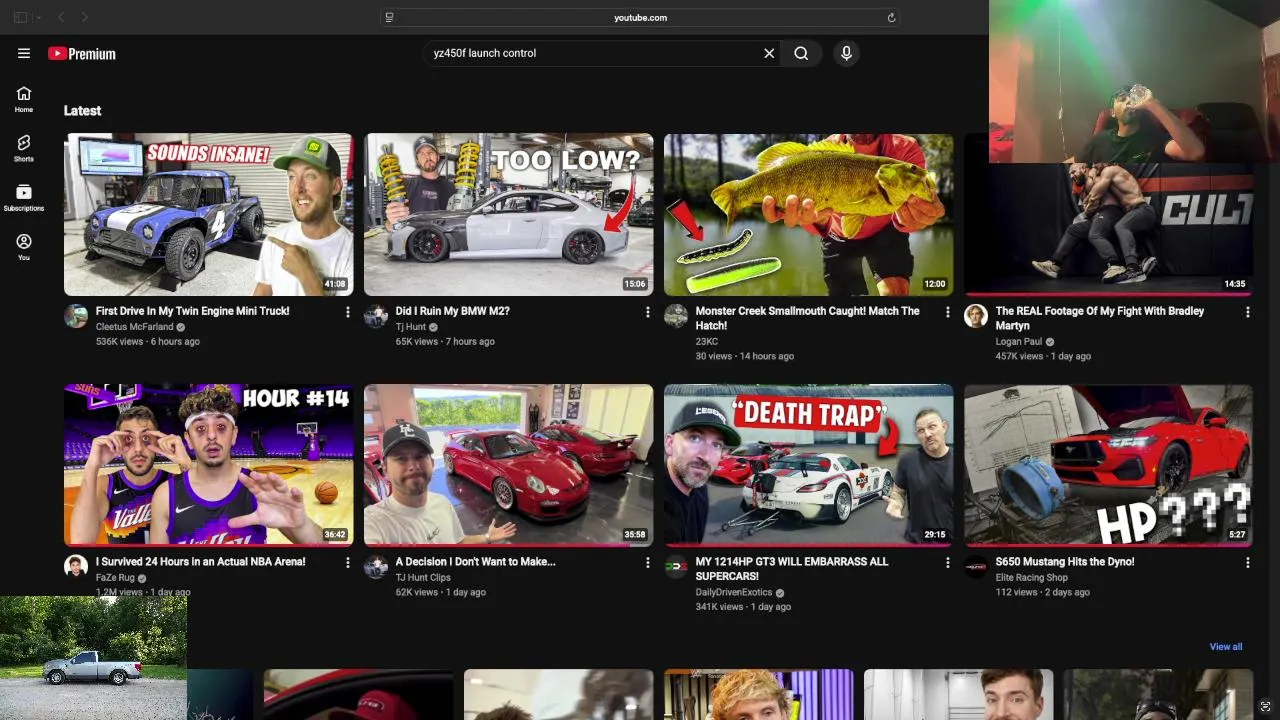Viewport: 1280px width, 720px height.
Task: Play the red Porsche garage thumbnail
Action: click(x=508, y=465)
